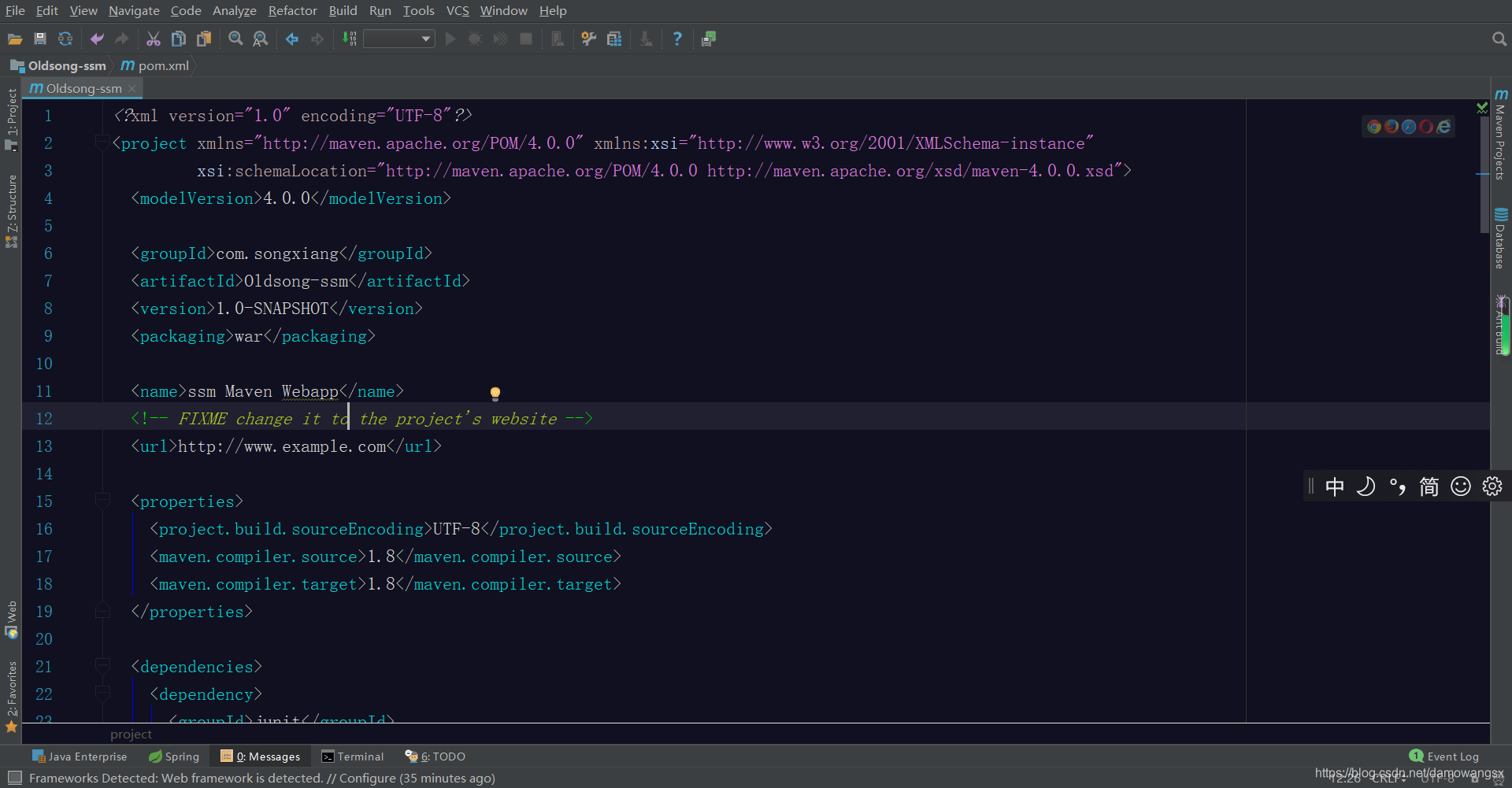Open page preview in Opera icon

[x=1426, y=127]
